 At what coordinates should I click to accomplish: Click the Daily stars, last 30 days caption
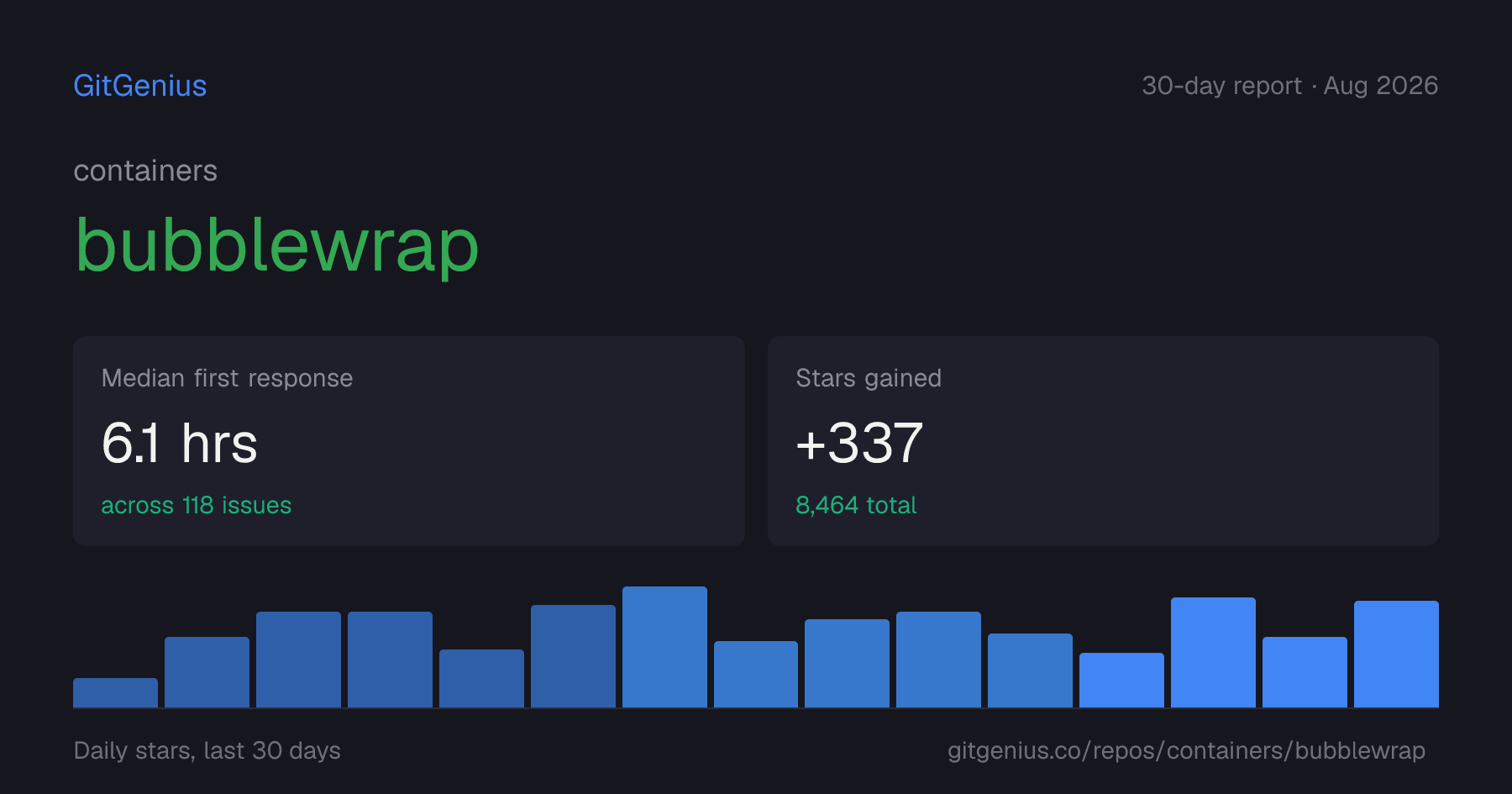coord(207,750)
